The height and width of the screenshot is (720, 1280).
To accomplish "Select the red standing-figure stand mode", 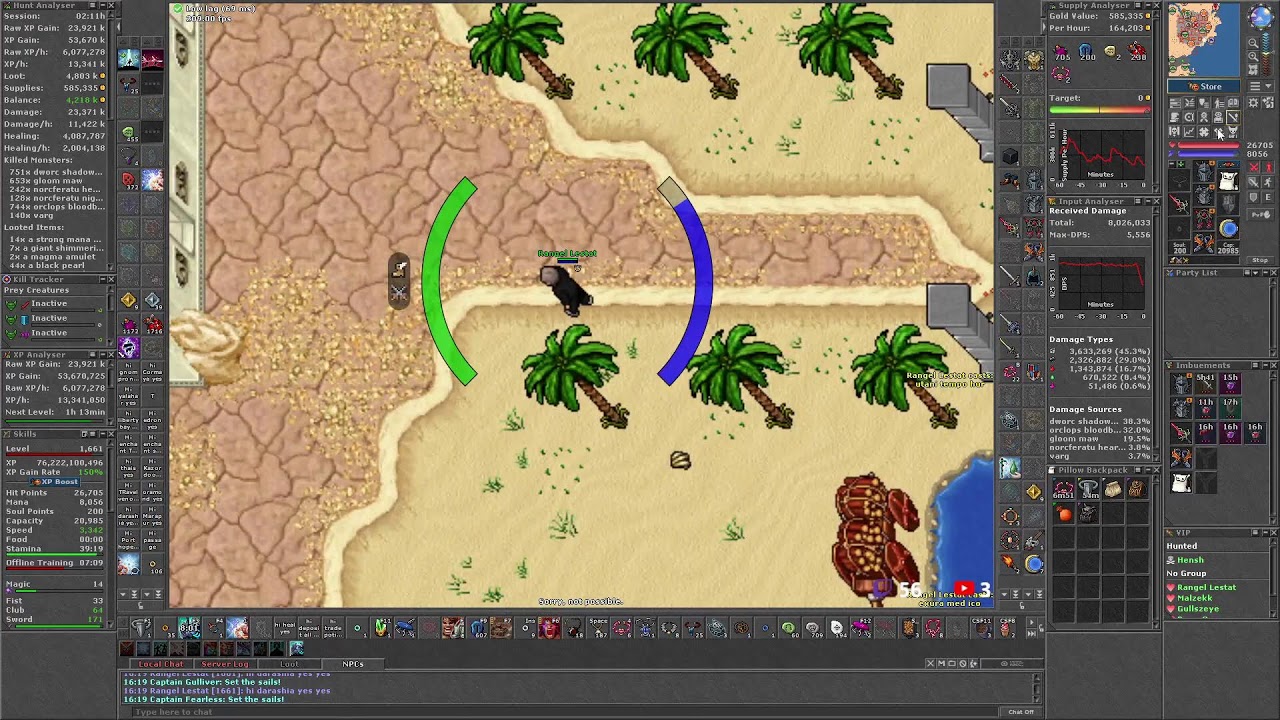I will 1268,167.
